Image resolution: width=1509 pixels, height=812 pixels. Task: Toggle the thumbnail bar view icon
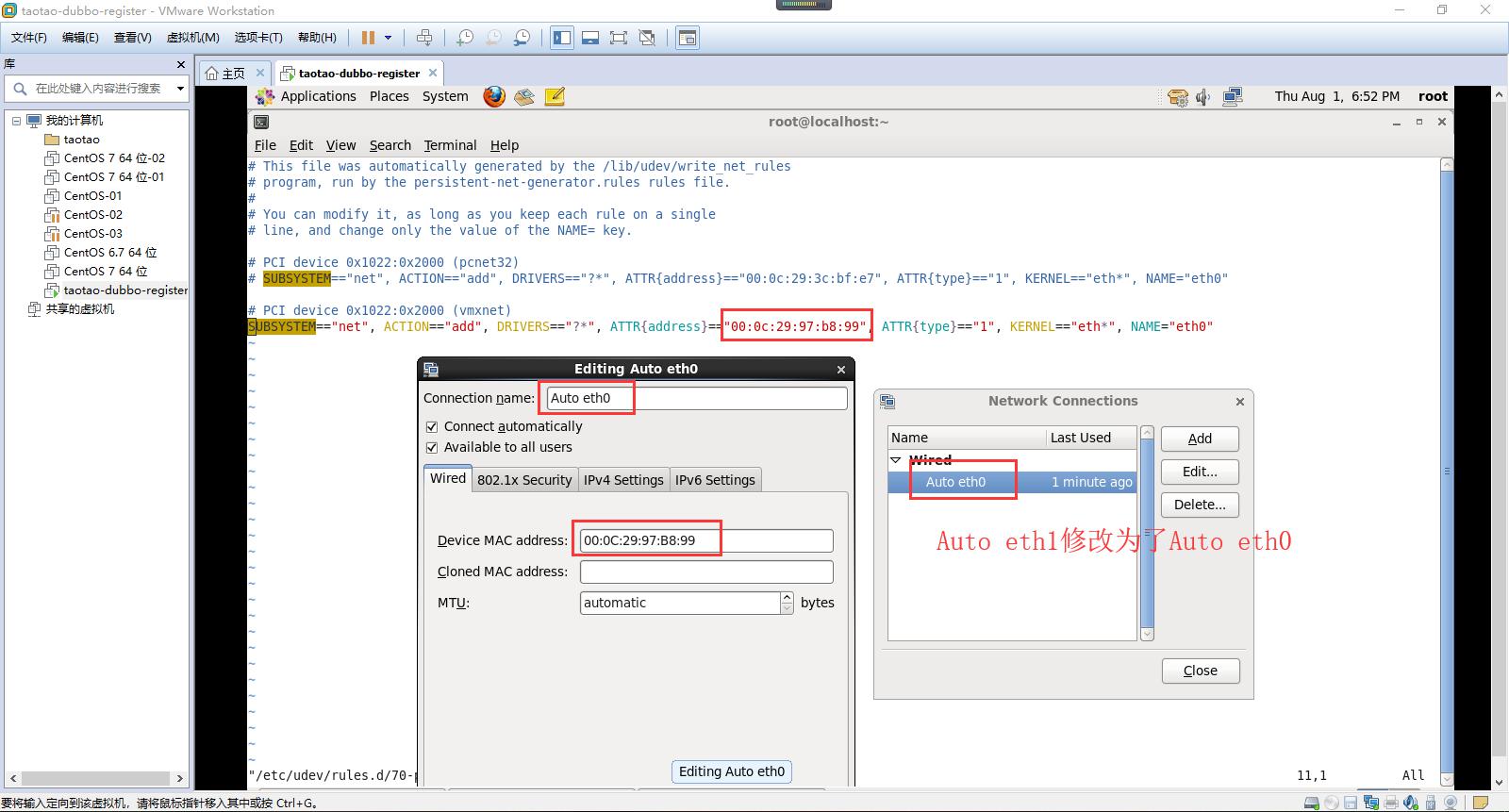click(x=590, y=38)
